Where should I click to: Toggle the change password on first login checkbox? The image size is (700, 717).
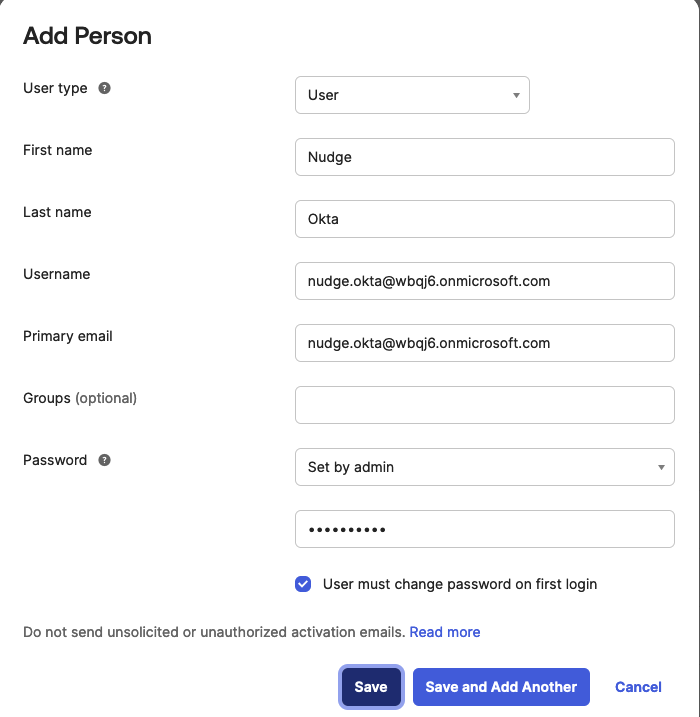pyautogui.click(x=303, y=584)
